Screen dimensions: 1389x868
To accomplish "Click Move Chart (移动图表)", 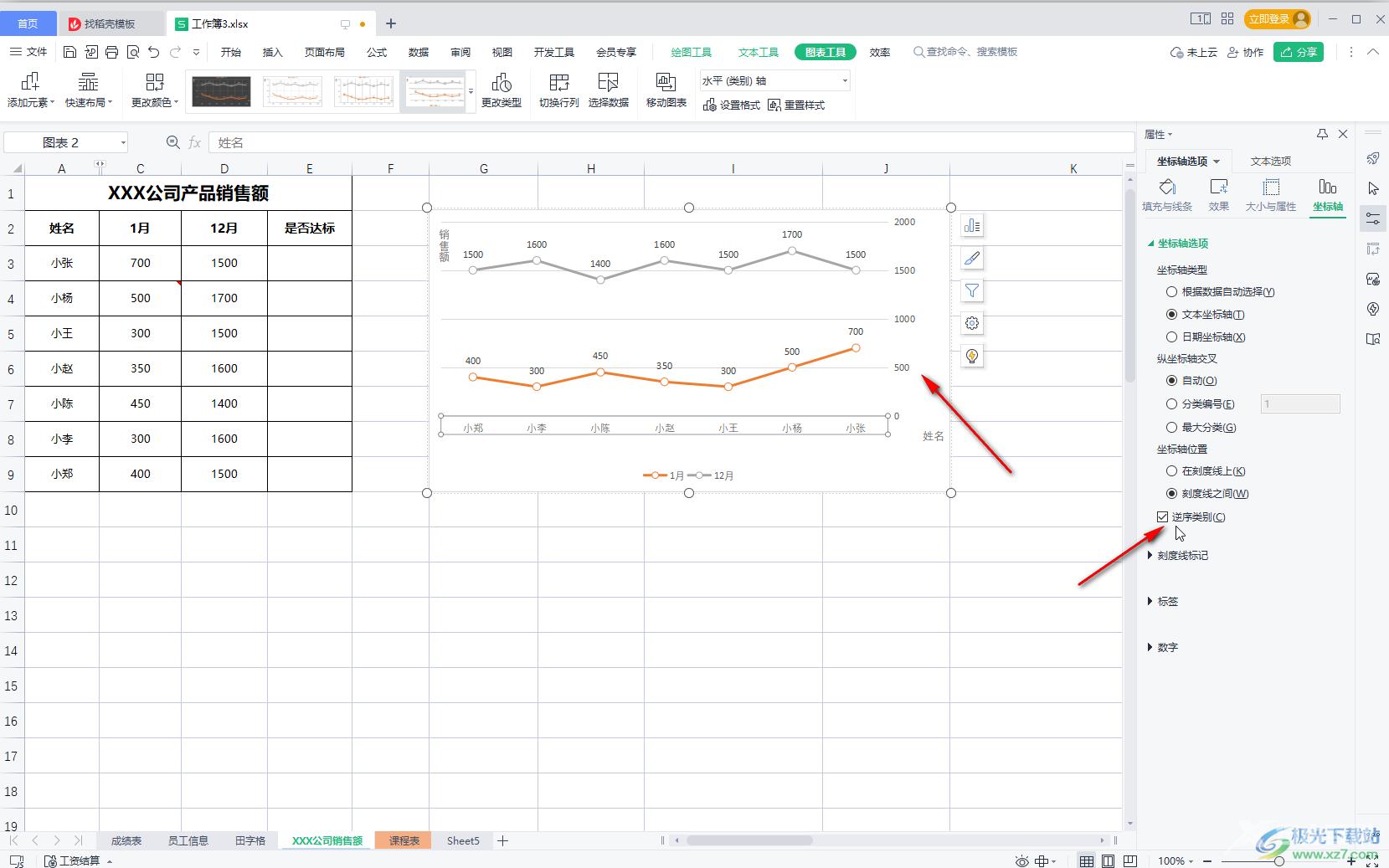I will point(666,90).
